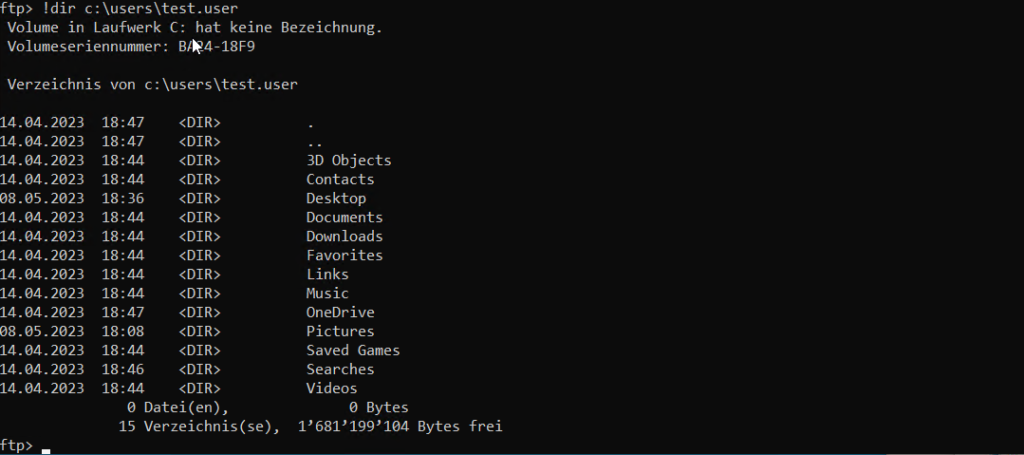This screenshot has width=1024, height=455.
Task: Click the 08.05.2023 date for Desktop
Action: click(x=42, y=198)
